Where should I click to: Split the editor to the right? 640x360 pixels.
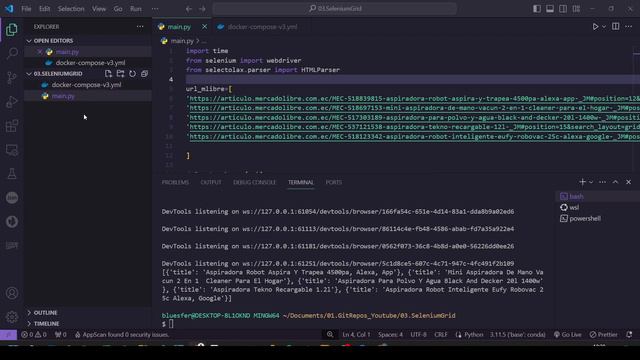click(616, 27)
